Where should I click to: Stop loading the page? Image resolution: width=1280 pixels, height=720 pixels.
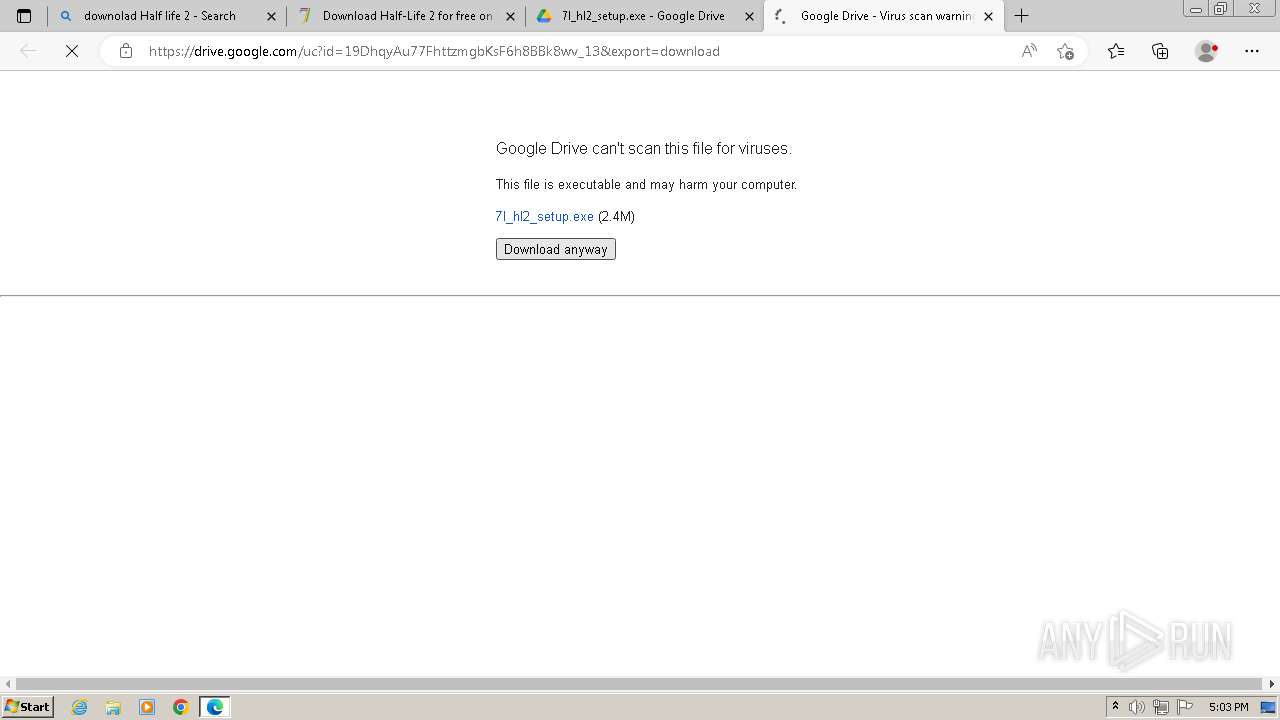(72, 51)
